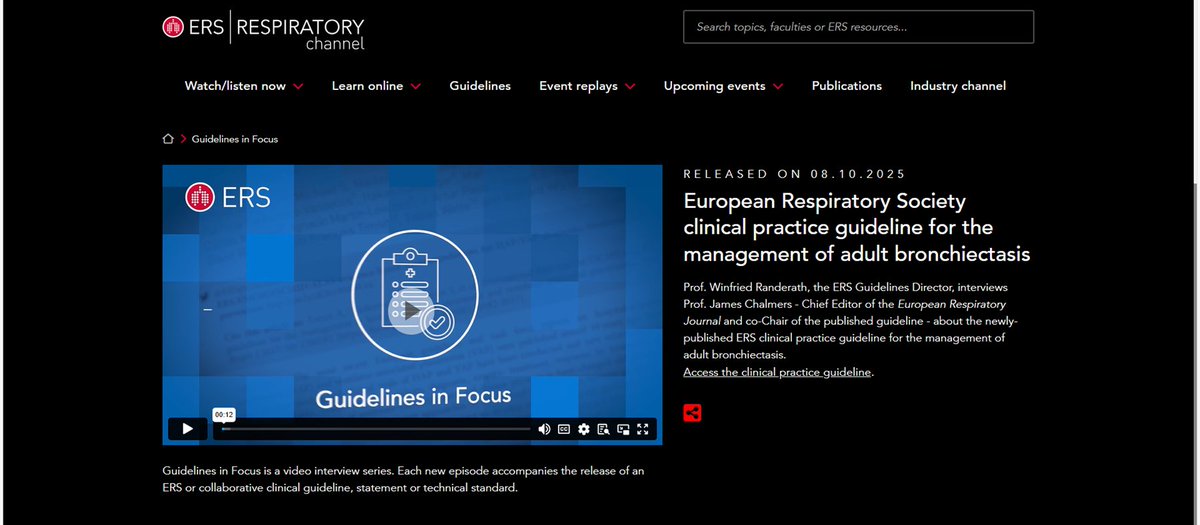The image size is (1200, 525).
Task: Click the ERS Respiratory Channel logo
Action: (263, 31)
